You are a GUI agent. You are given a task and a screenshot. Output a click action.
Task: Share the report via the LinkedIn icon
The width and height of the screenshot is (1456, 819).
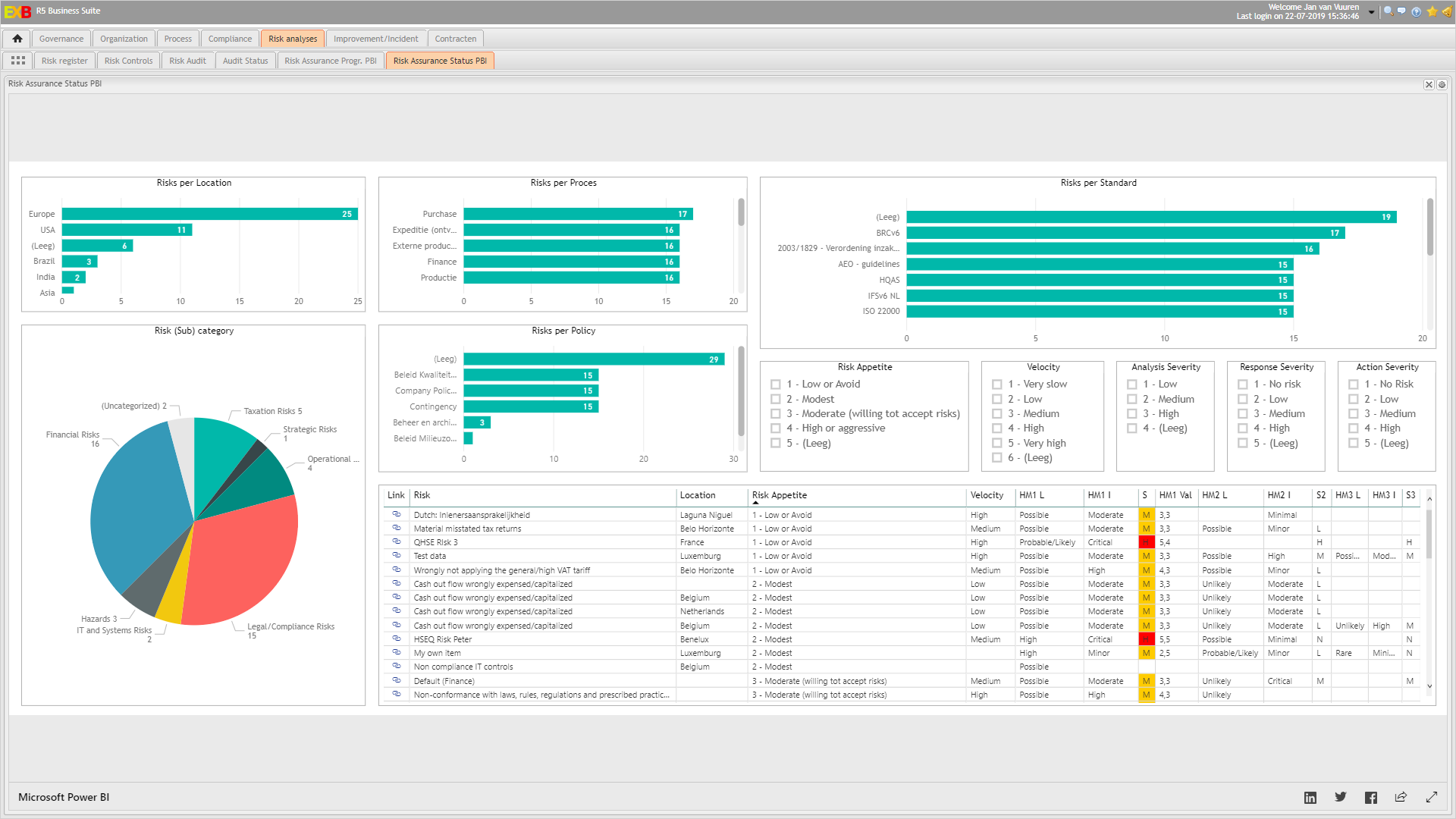click(1310, 797)
